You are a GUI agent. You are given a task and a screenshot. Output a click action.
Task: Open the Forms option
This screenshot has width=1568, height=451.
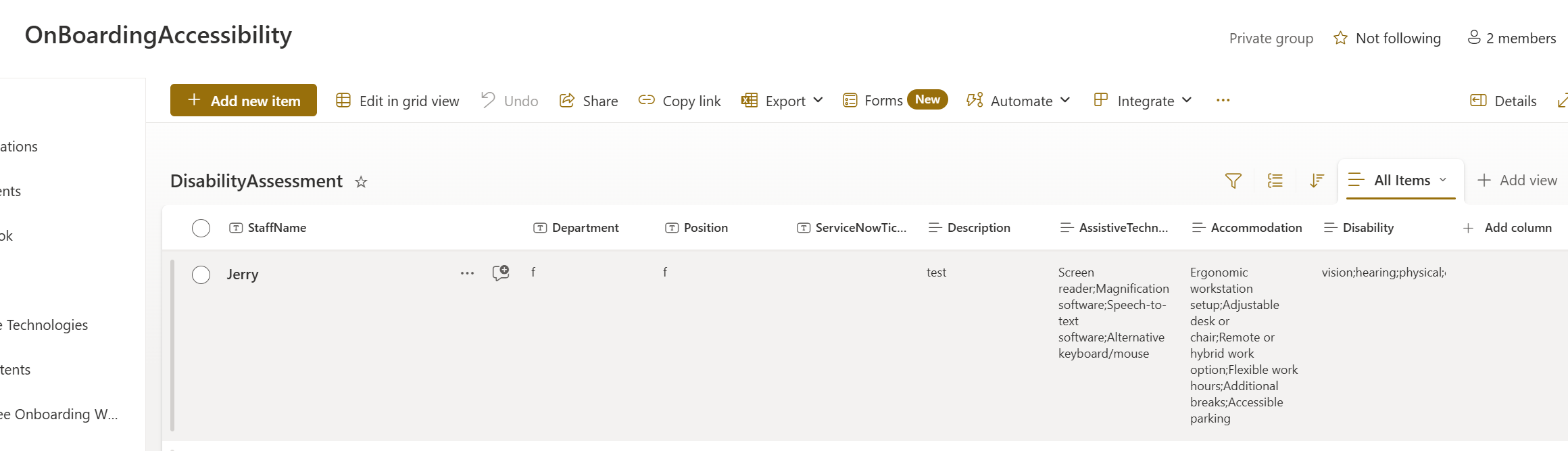click(873, 101)
